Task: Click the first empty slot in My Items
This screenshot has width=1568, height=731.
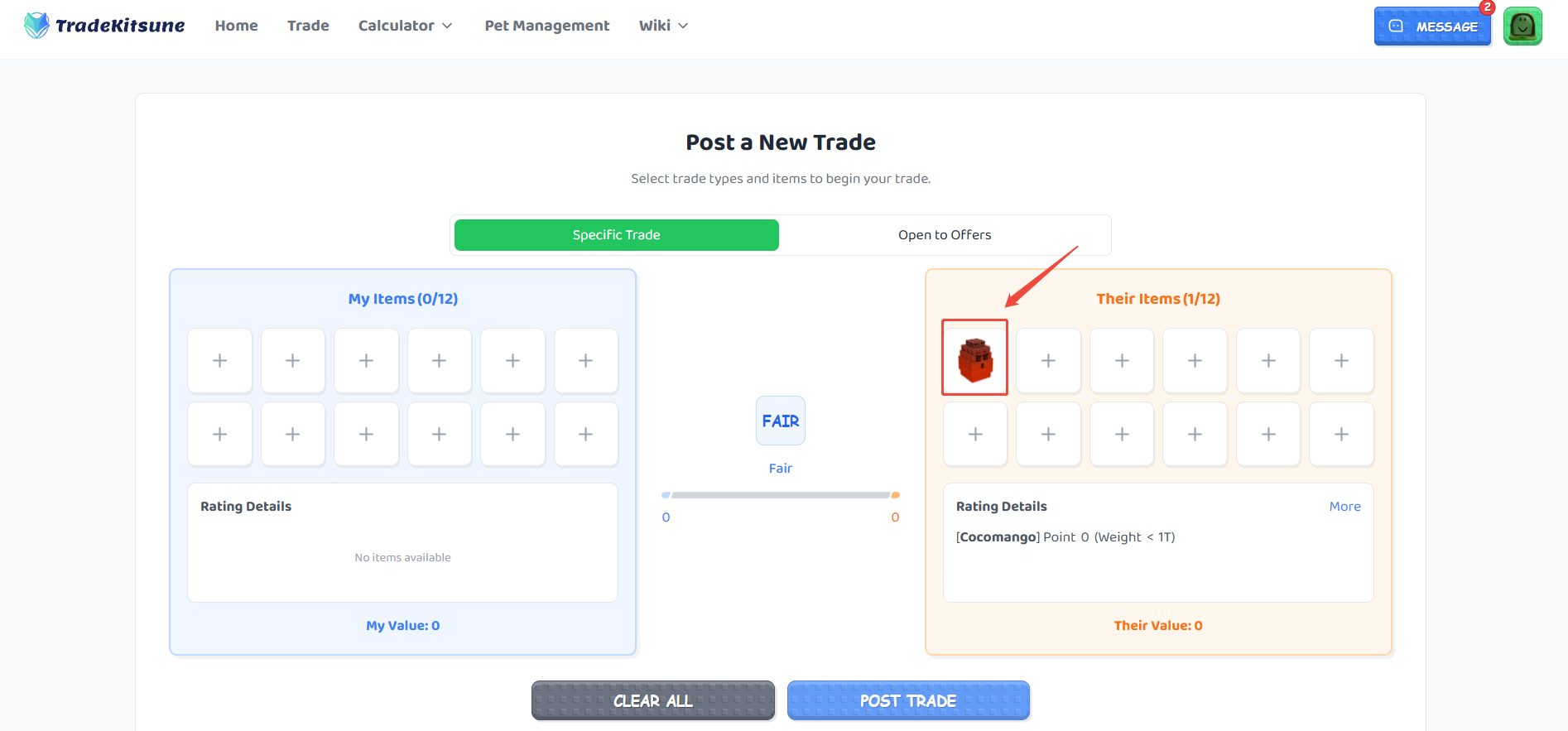Action: pyautogui.click(x=219, y=360)
